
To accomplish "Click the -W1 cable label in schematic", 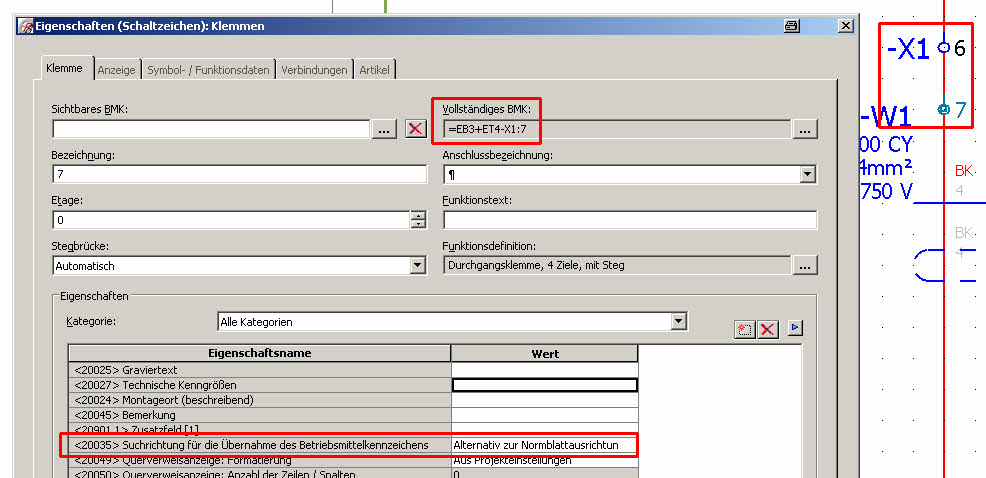I will pos(886,117).
